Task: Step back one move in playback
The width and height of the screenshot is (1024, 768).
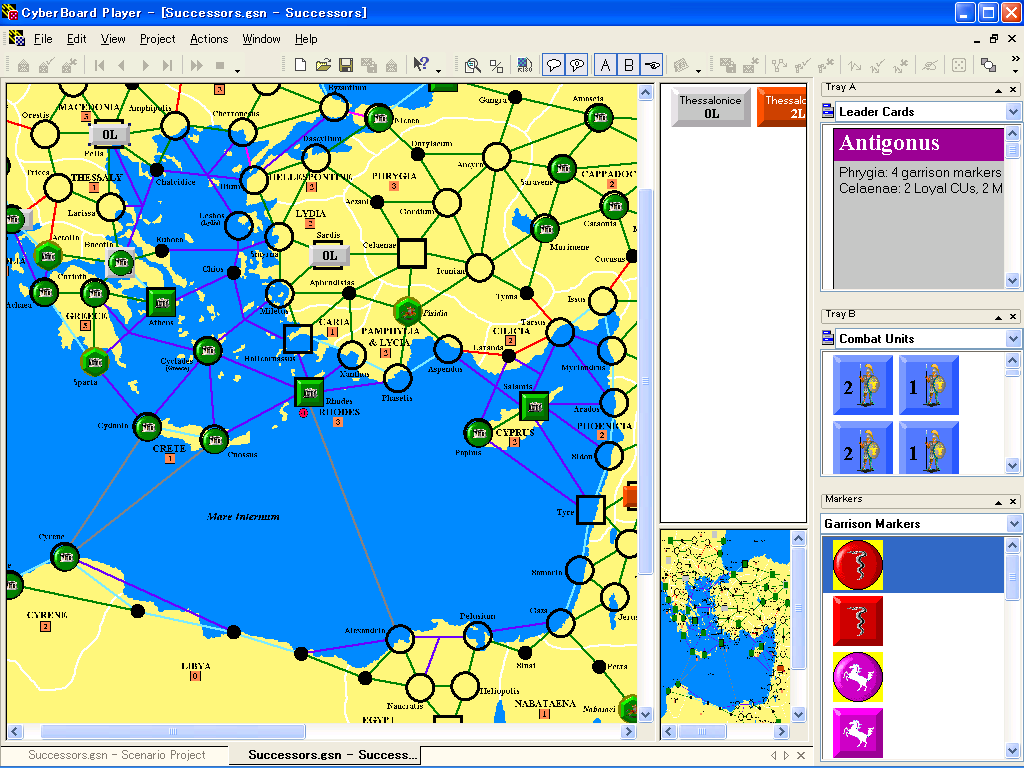Action: [121, 65]
